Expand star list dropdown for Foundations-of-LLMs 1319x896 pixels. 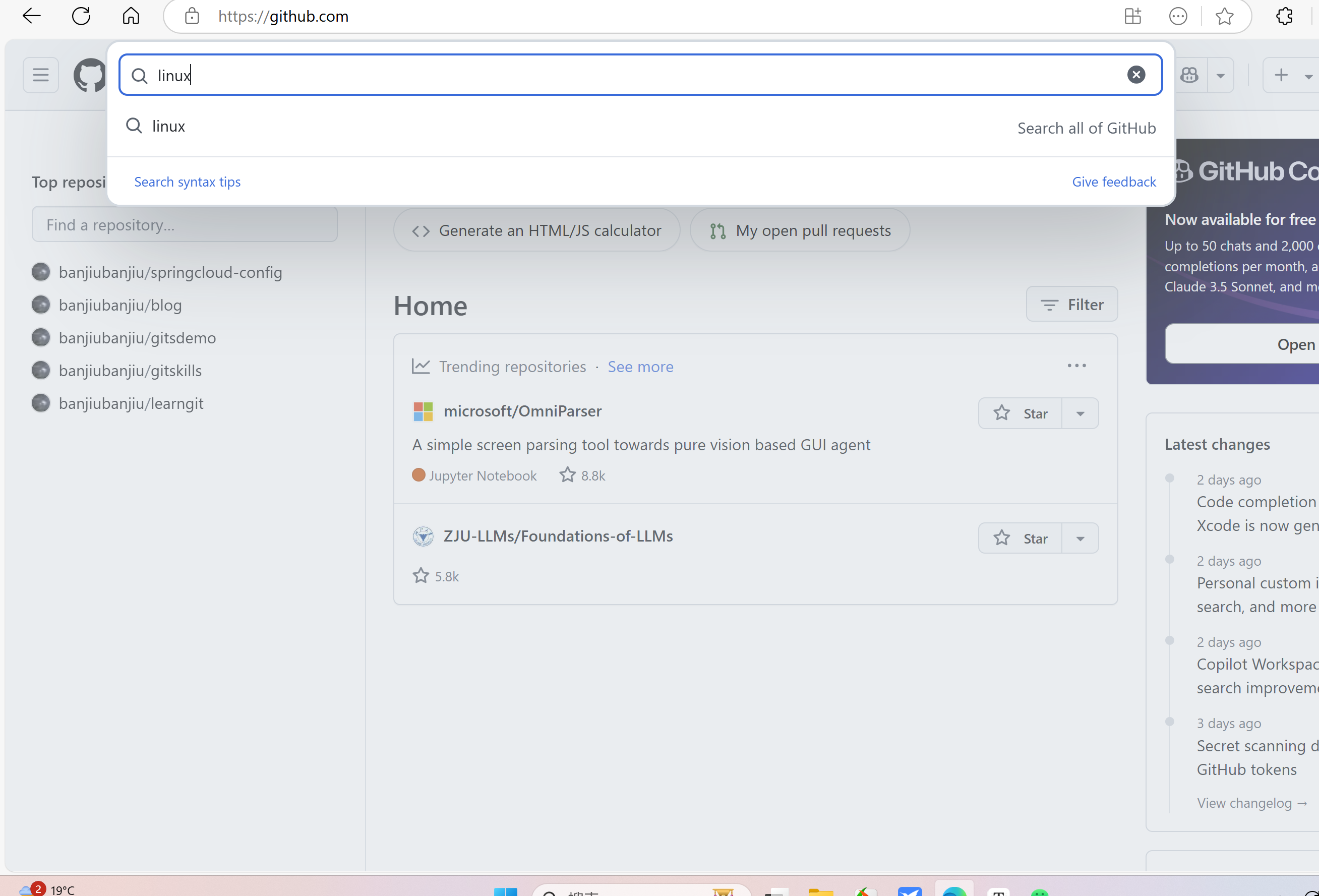pyautogui.click(x=1080, y=538)
